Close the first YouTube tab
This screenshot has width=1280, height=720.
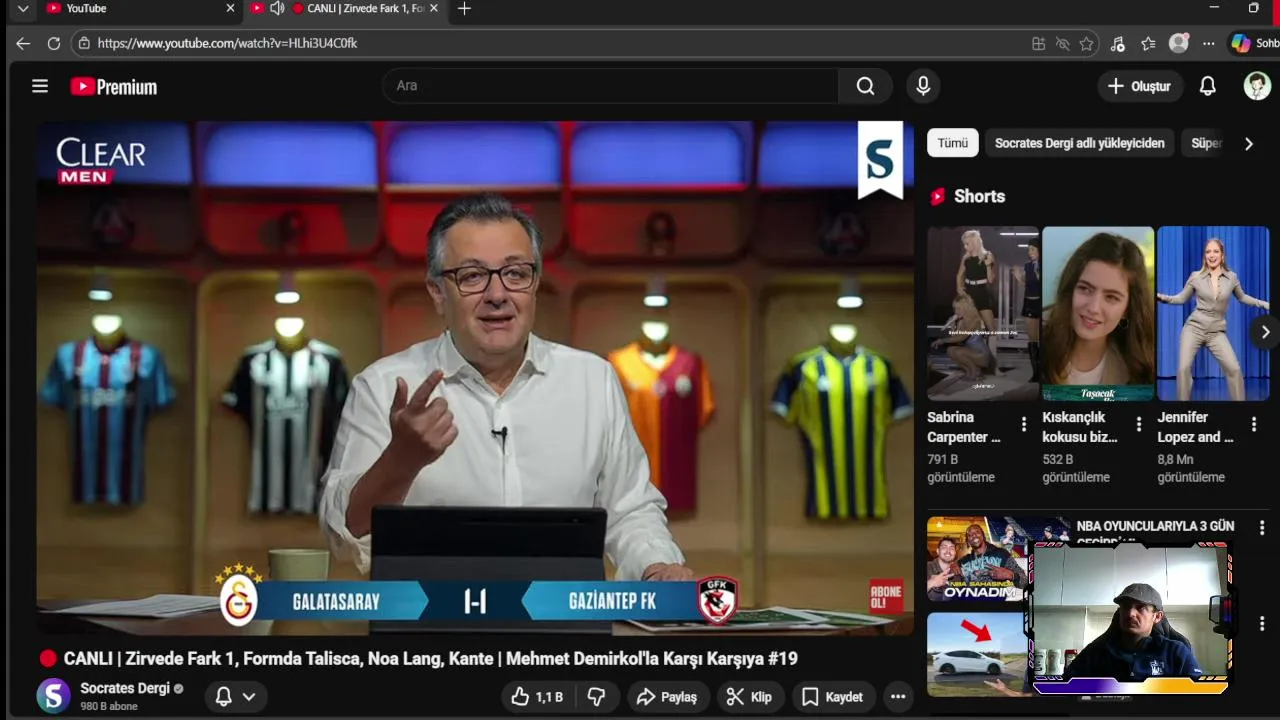pyautogui.click(x=230, y=8)
